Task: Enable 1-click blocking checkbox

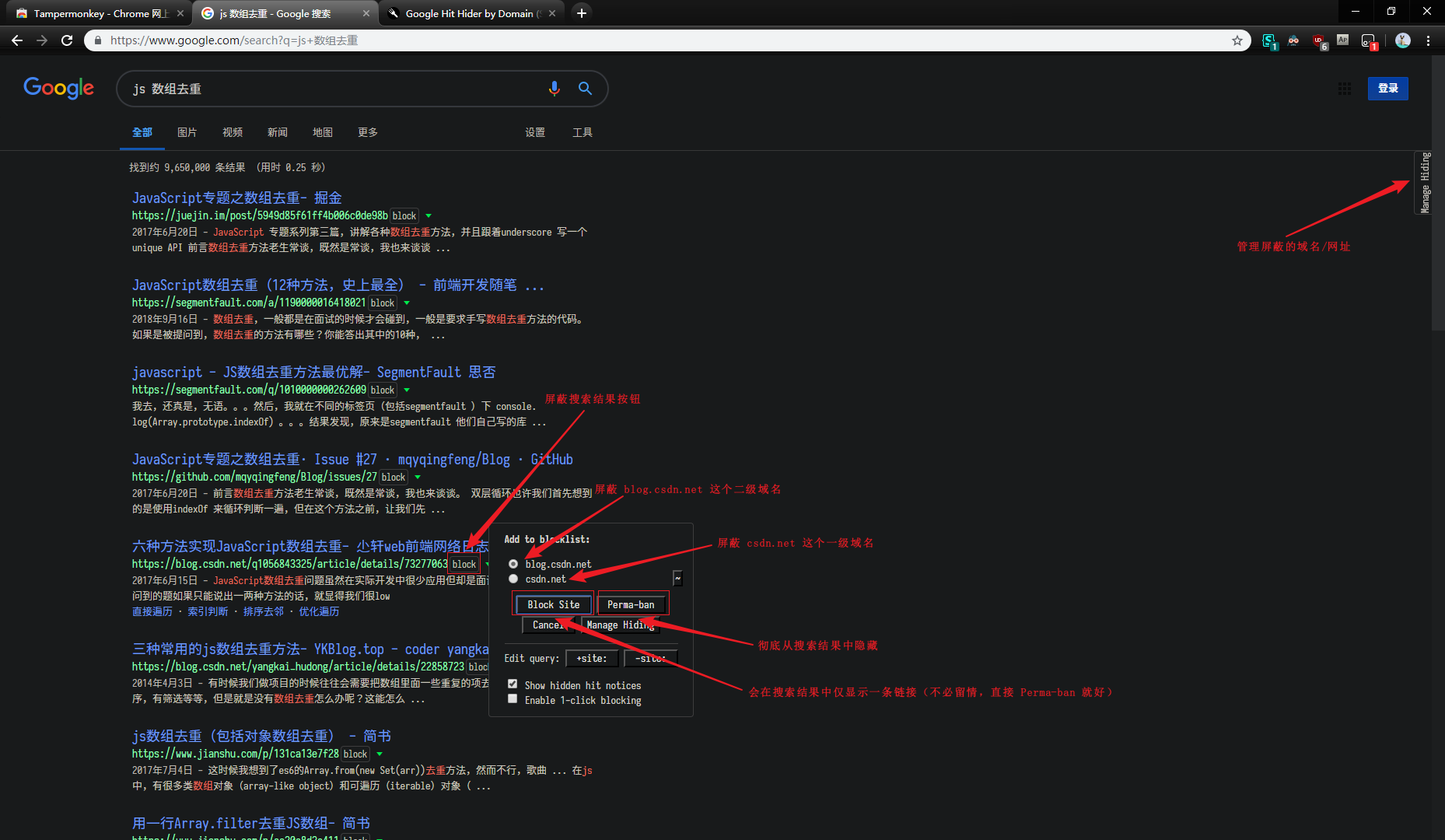Action: (513, 698)
